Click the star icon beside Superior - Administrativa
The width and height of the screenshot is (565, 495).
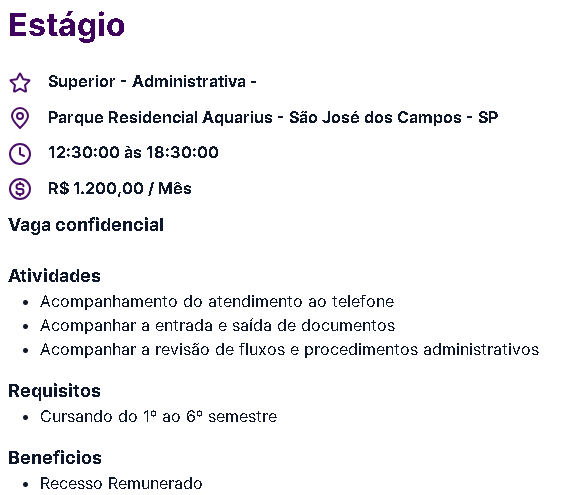(20, 83)
